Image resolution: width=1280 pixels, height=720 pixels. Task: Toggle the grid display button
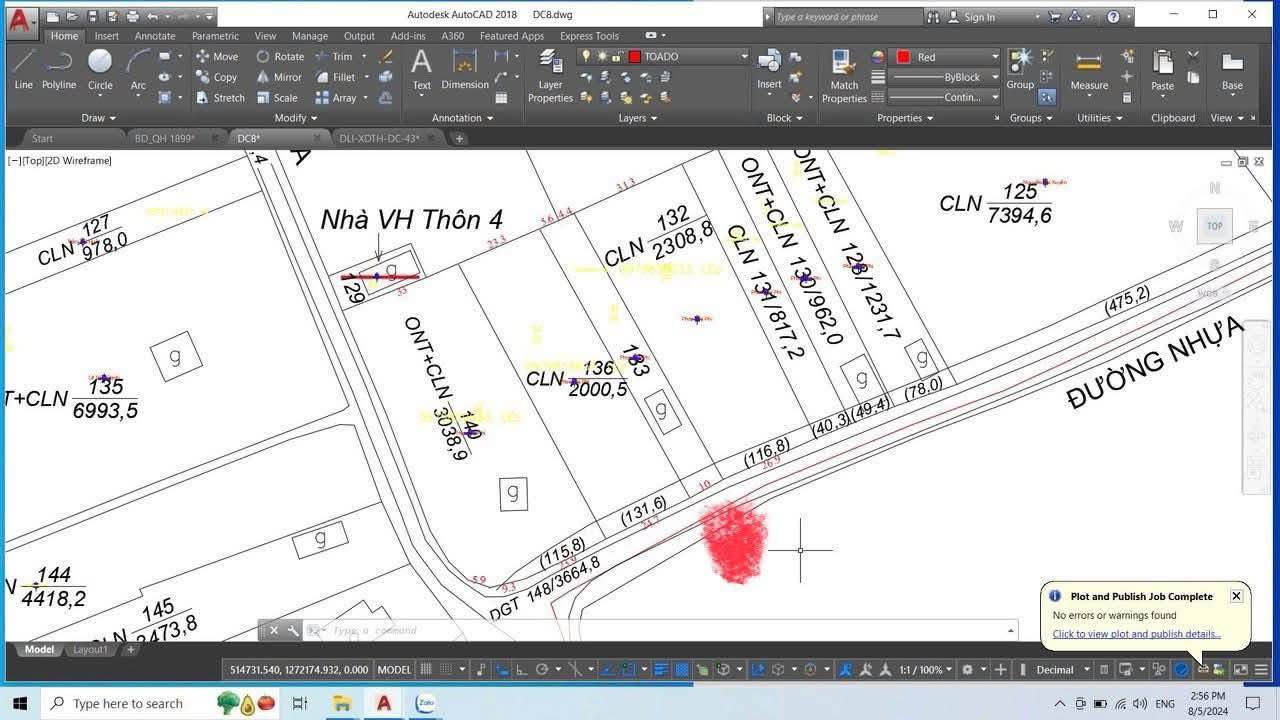point(428,669)
